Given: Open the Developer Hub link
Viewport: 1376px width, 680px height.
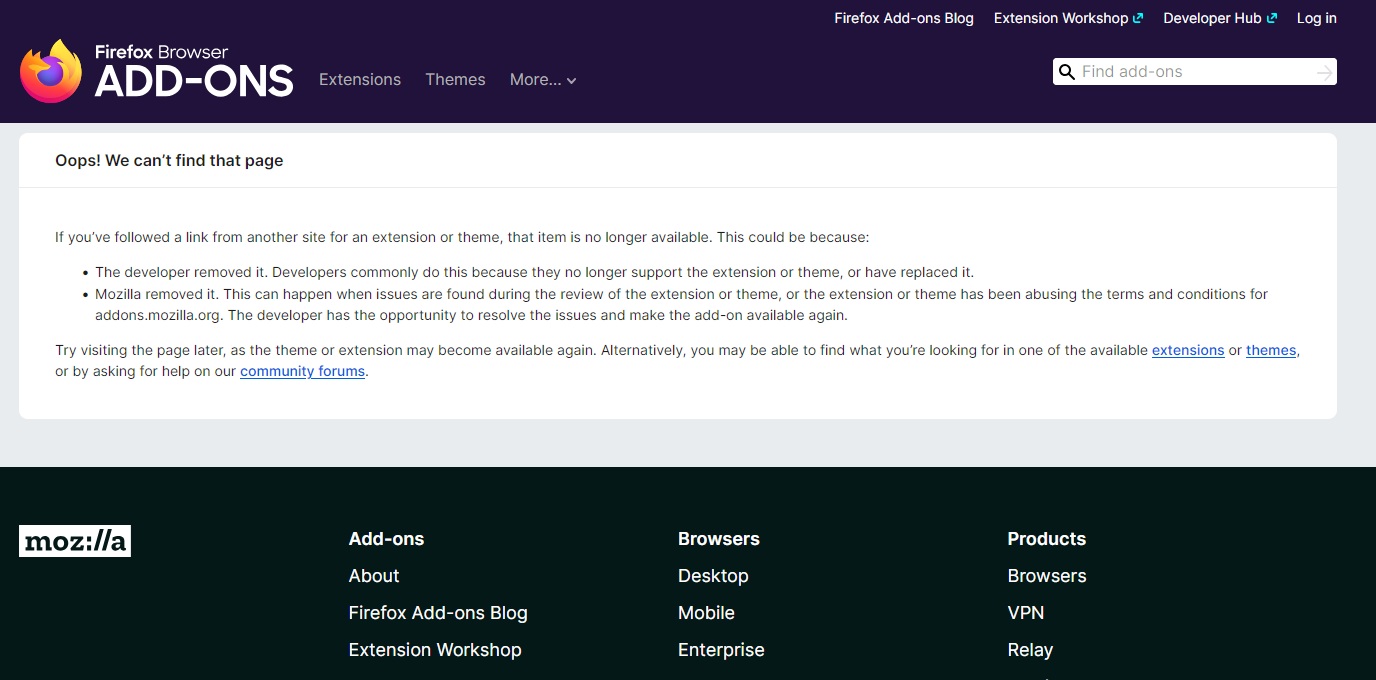Looking at the screenshot, I should click(x=1220, y=18).
